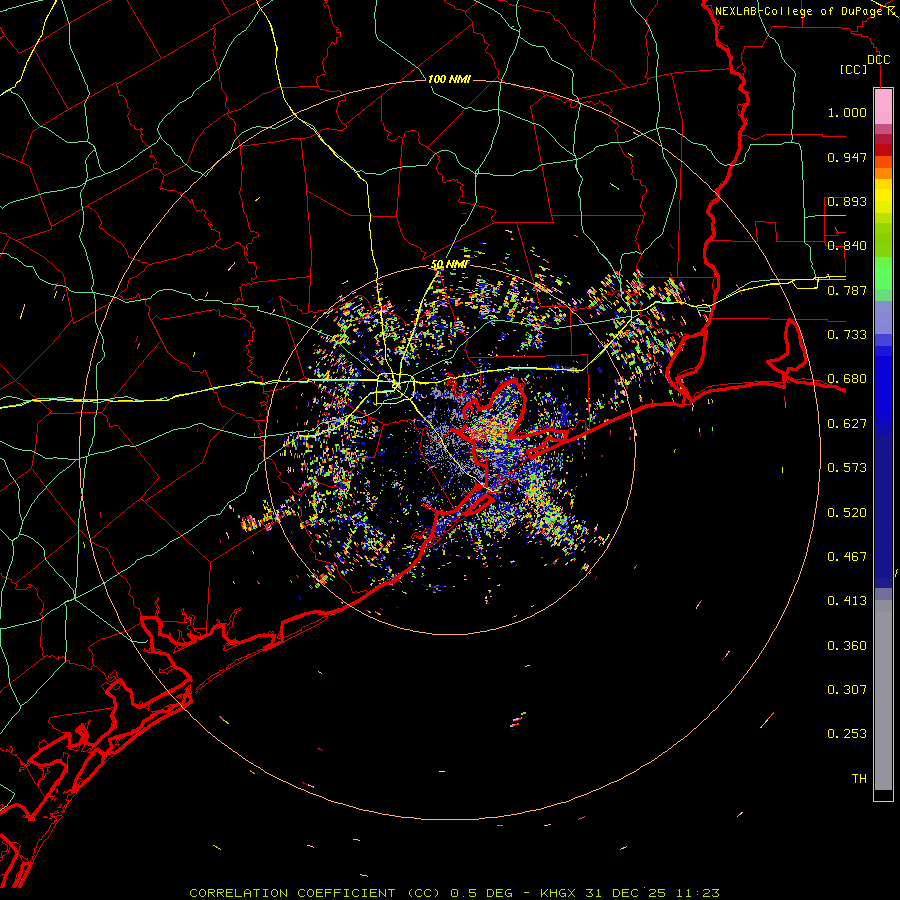Screen dimensions: 900x900
Task: Click the DCC label above color bar
Action: pos(878,60)
